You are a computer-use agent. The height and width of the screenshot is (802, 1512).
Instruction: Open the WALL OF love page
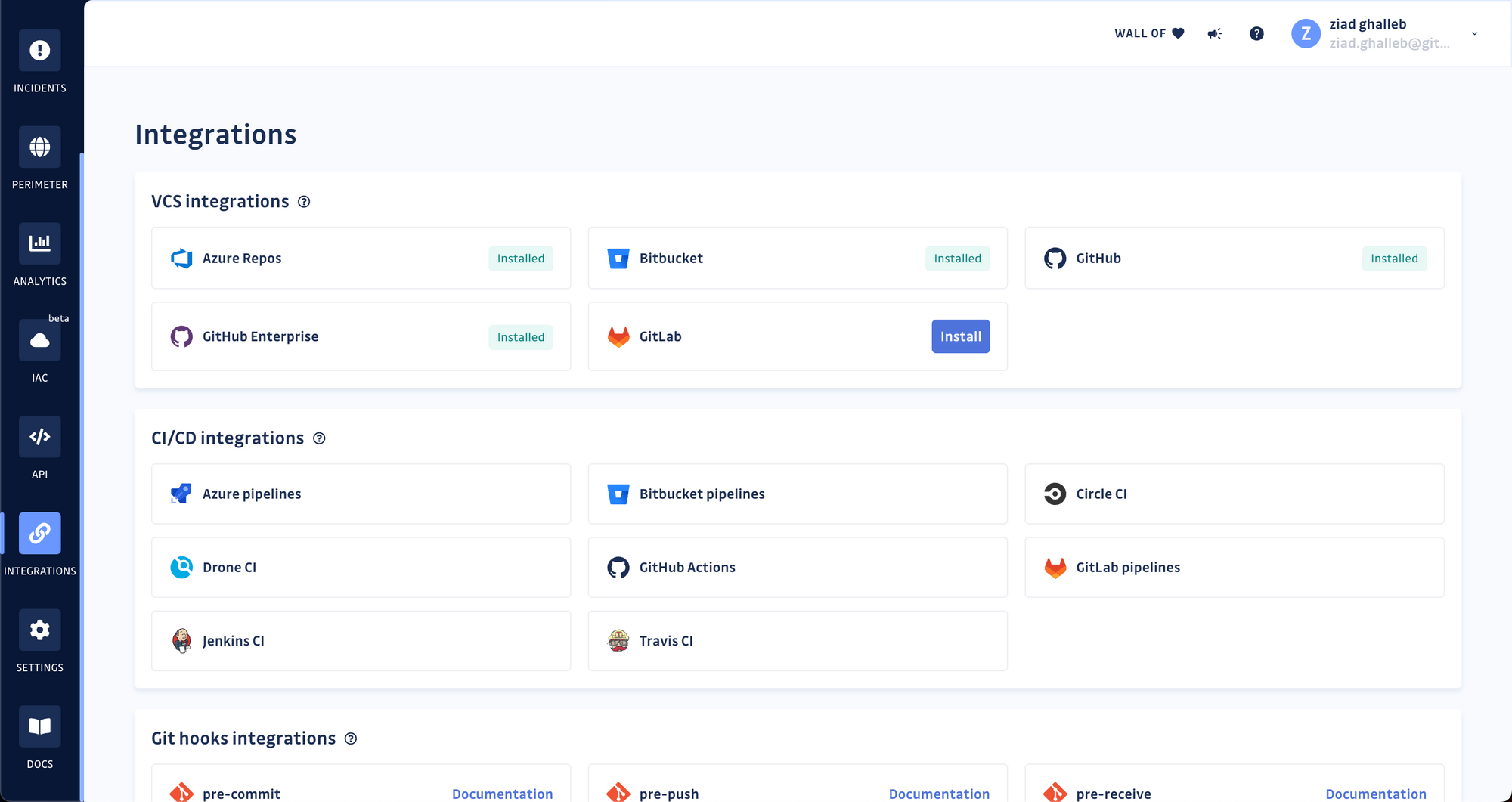pos(1148,33)
